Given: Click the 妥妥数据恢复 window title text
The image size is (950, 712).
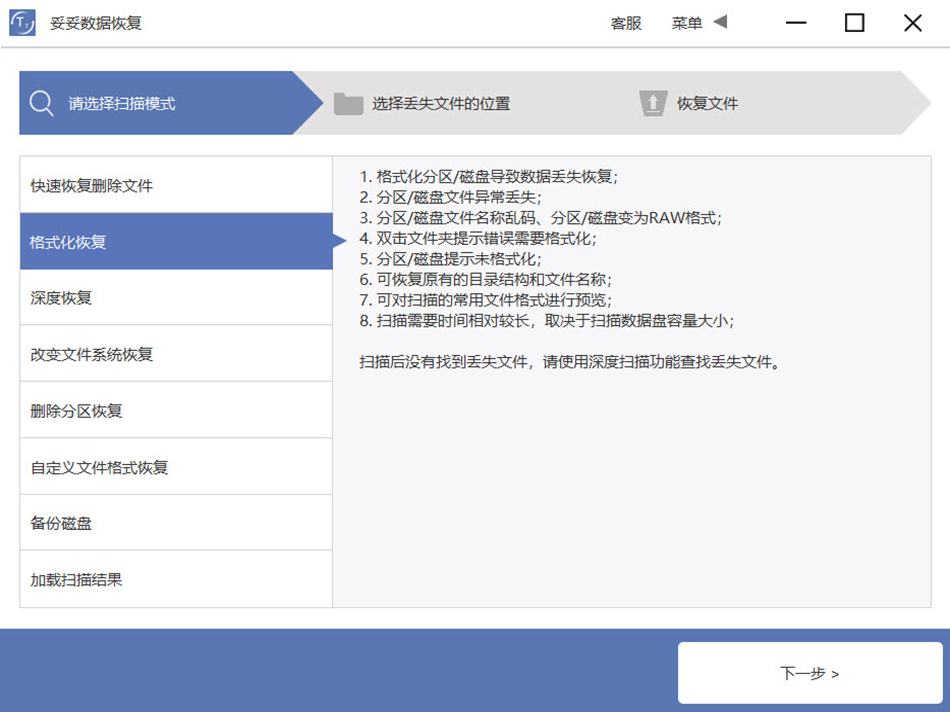Looking at the screenshot, I should pos(96,23).
